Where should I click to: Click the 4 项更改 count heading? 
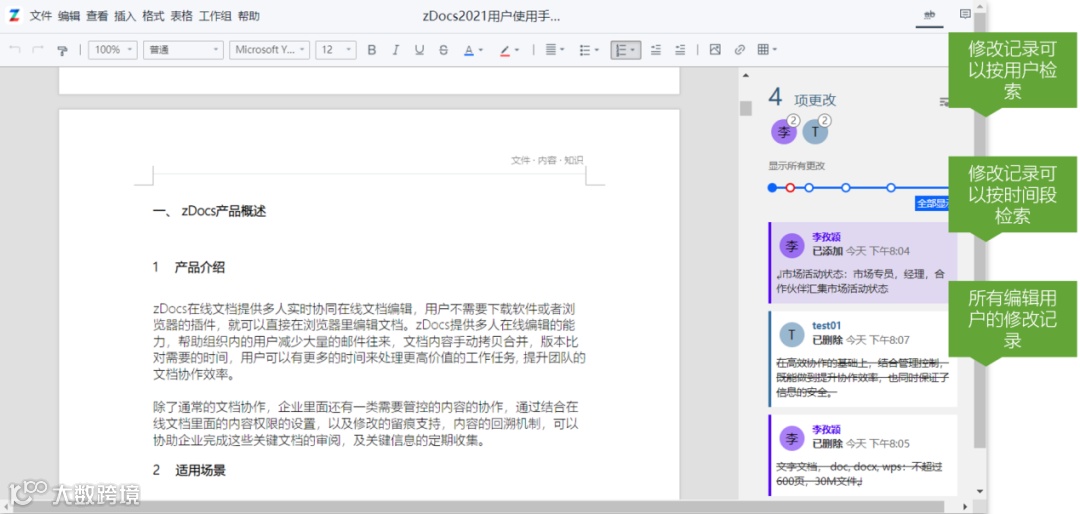(802, 98)
